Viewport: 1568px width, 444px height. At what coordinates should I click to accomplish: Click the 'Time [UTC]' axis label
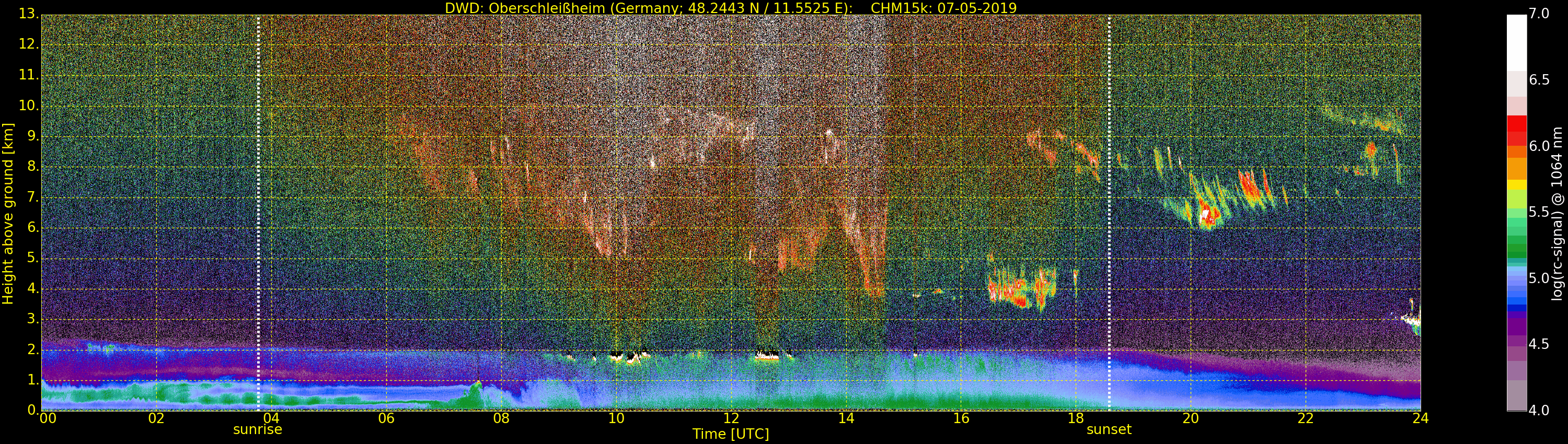click(x=731, y=434)
